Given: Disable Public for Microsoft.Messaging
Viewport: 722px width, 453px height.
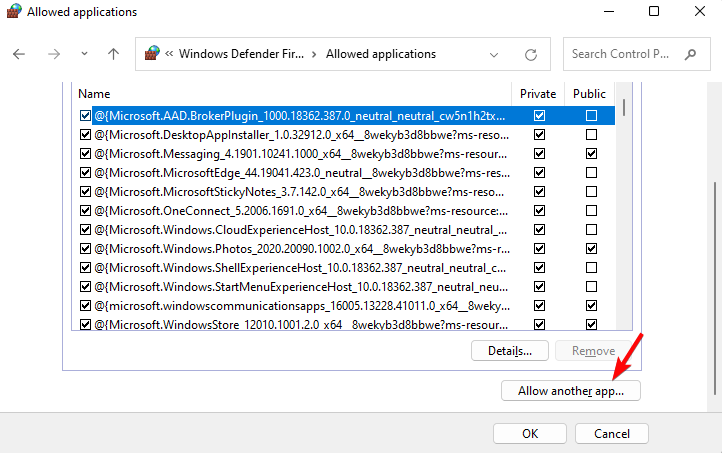Looking at the screenshot, I should coord(591,153).
